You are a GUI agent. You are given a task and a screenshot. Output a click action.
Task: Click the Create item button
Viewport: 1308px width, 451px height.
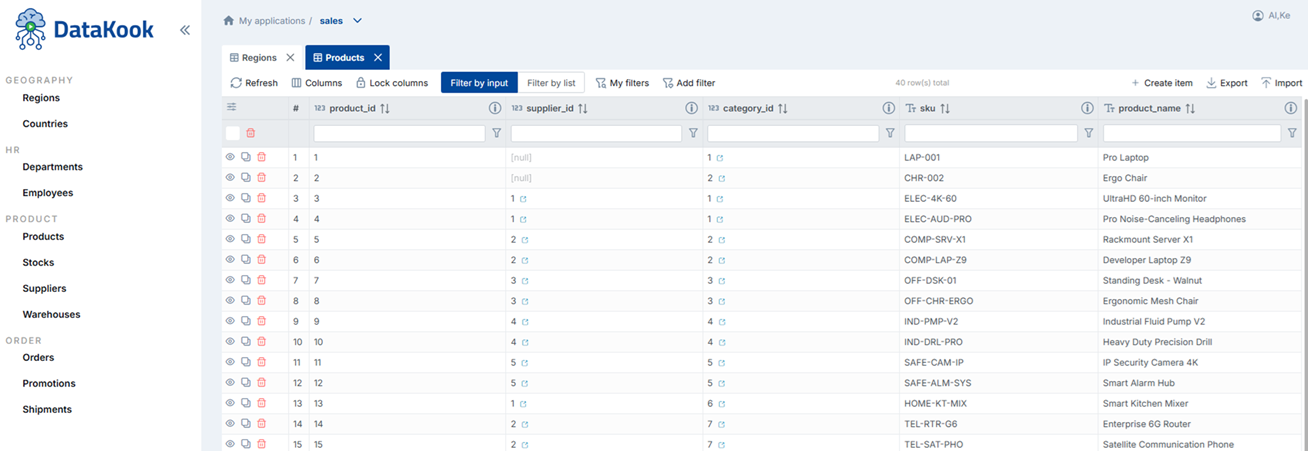(x=1161, y=83)
